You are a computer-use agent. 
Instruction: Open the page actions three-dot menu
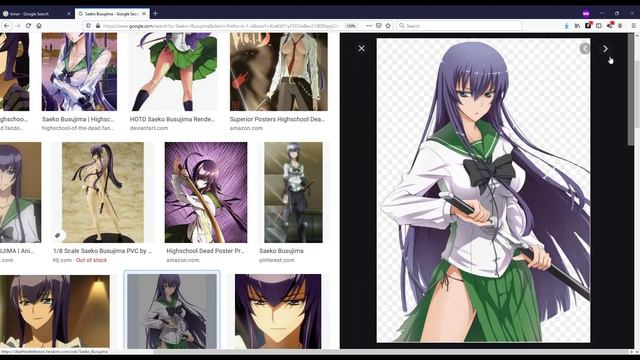[369, 26]
